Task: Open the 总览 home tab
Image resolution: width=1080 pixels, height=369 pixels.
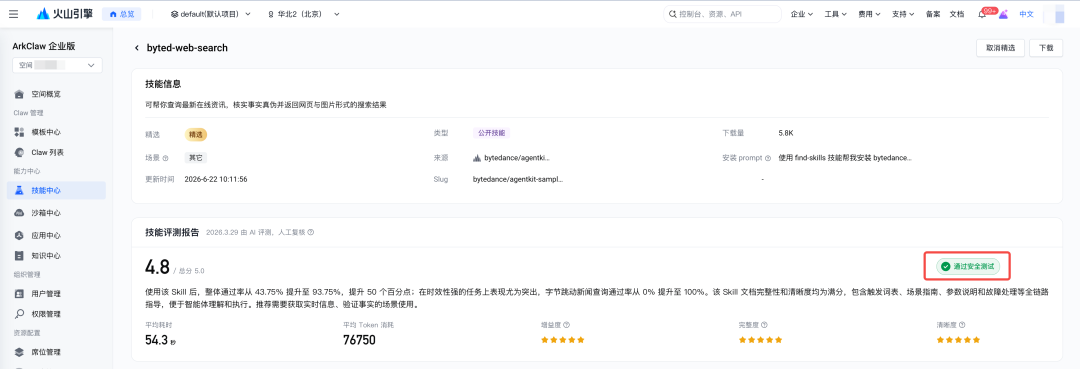Action: (x=123, y=14)
